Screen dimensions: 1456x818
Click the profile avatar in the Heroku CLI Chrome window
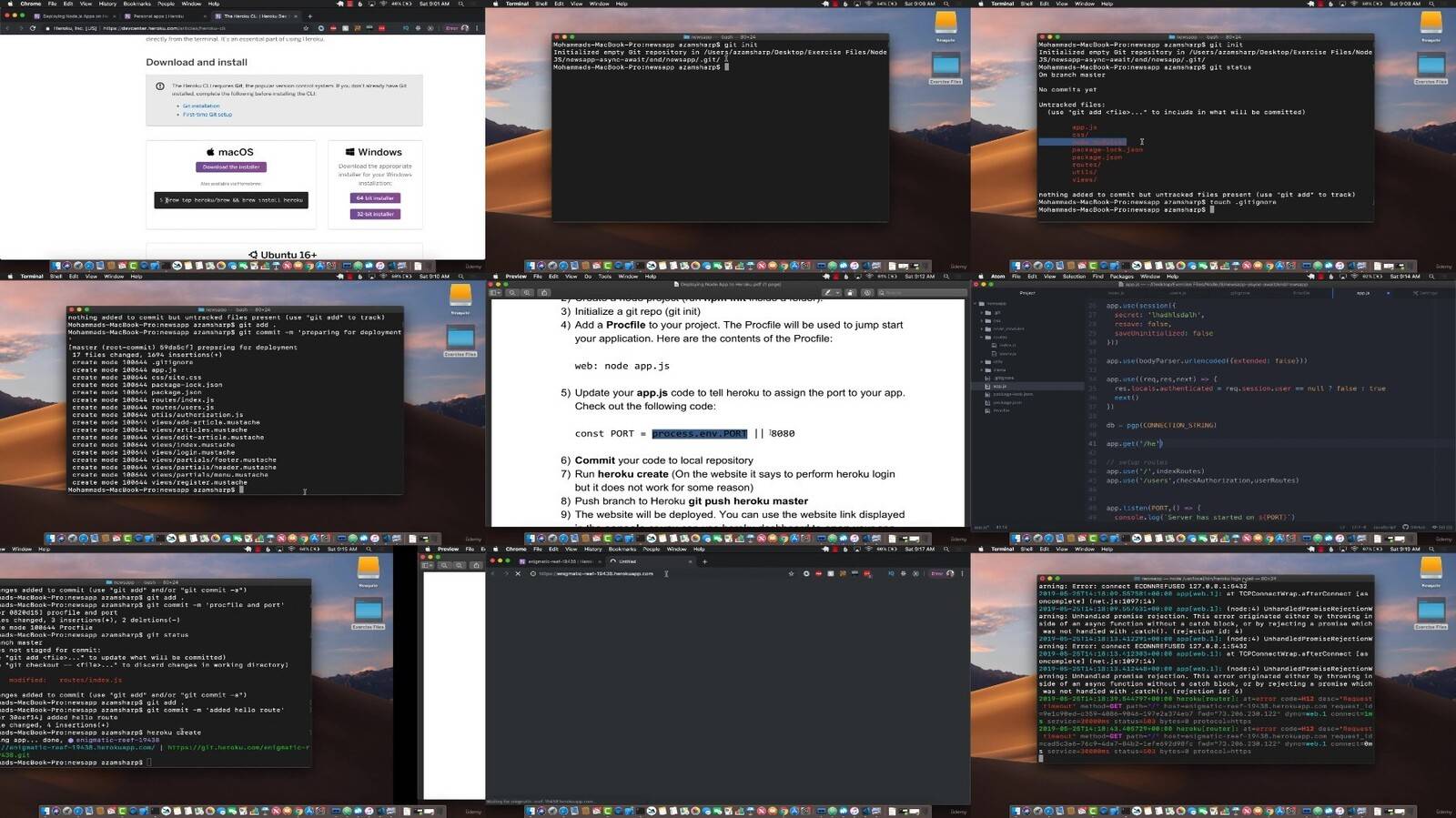click(464, 28)
